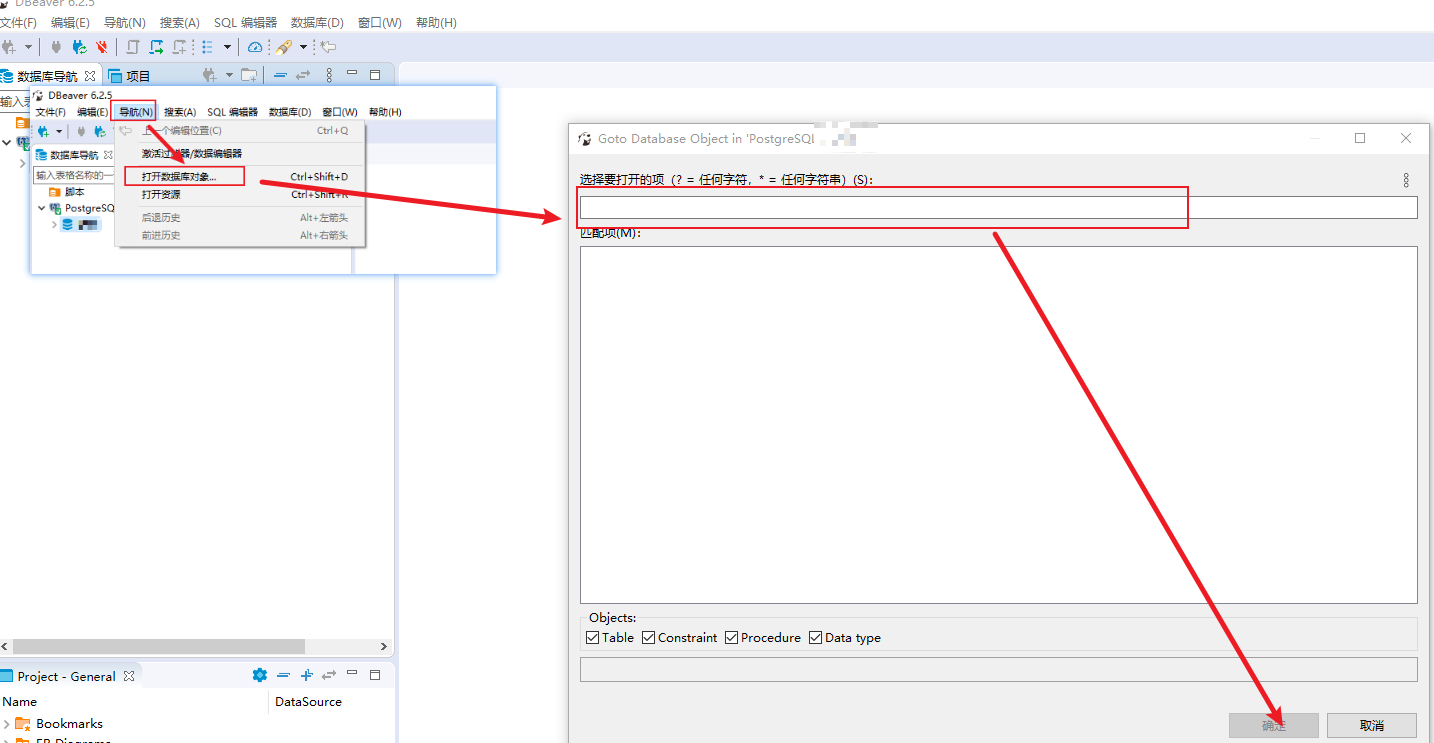Open the dashboard gauge icon in toolbar
1434x743 pixels.
[255, 47]
